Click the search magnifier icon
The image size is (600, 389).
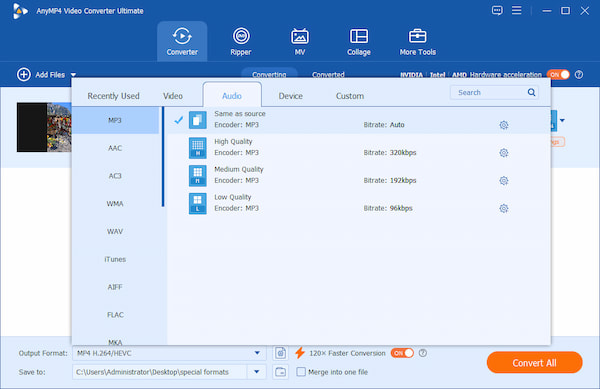531,92
